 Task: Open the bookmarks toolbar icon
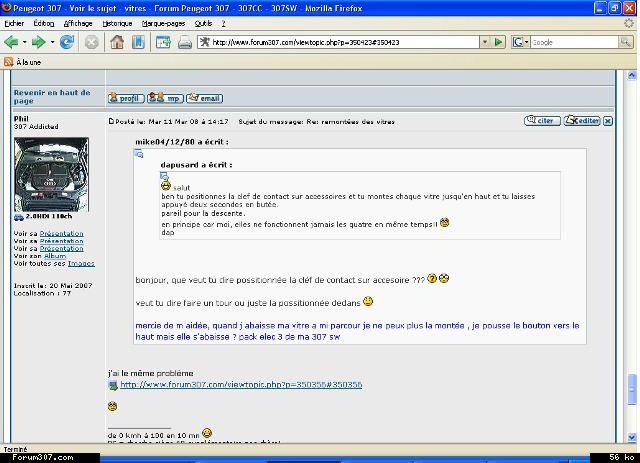(138, 42)
